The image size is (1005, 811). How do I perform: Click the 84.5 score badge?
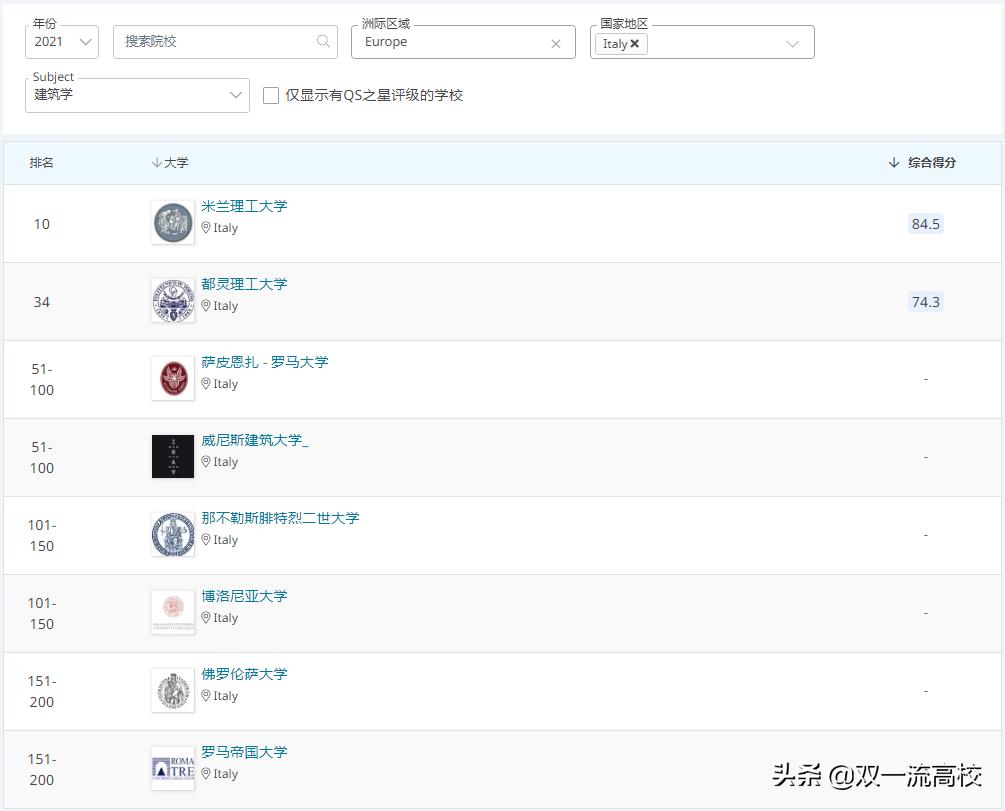point(924,223)
